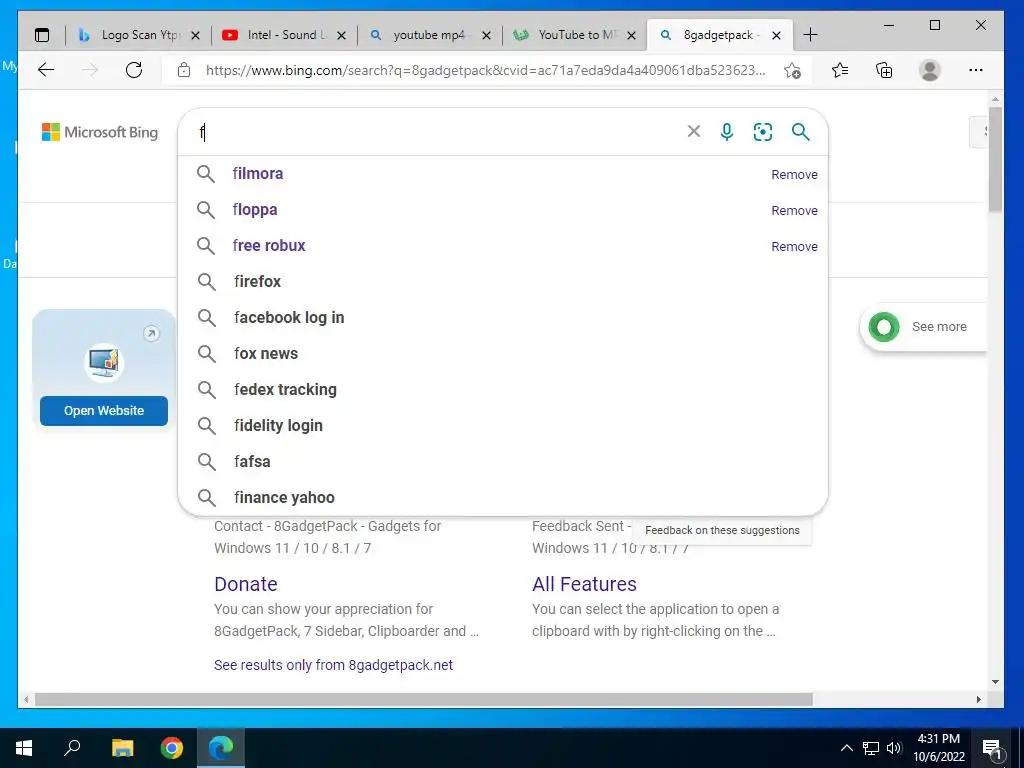The height and width of the screenshot is (768, 1024).
Task: Switch to Logo Scan Ytp tab
Action: pyautogui.click(x=138, y=35)
